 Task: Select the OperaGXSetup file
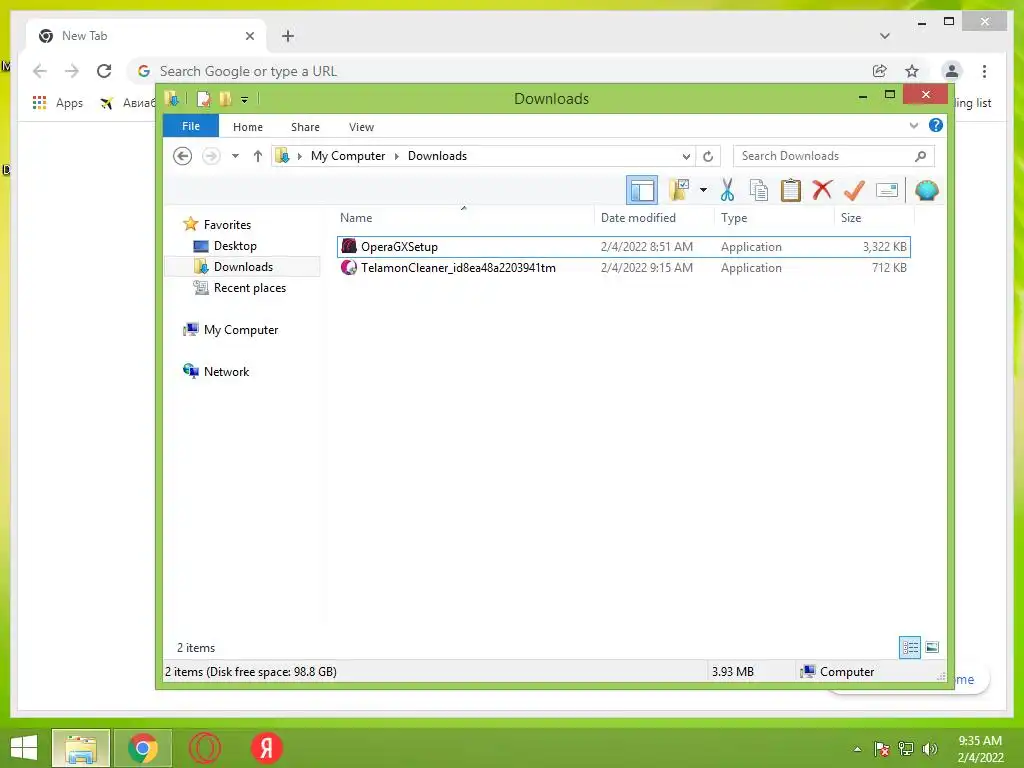624,247
